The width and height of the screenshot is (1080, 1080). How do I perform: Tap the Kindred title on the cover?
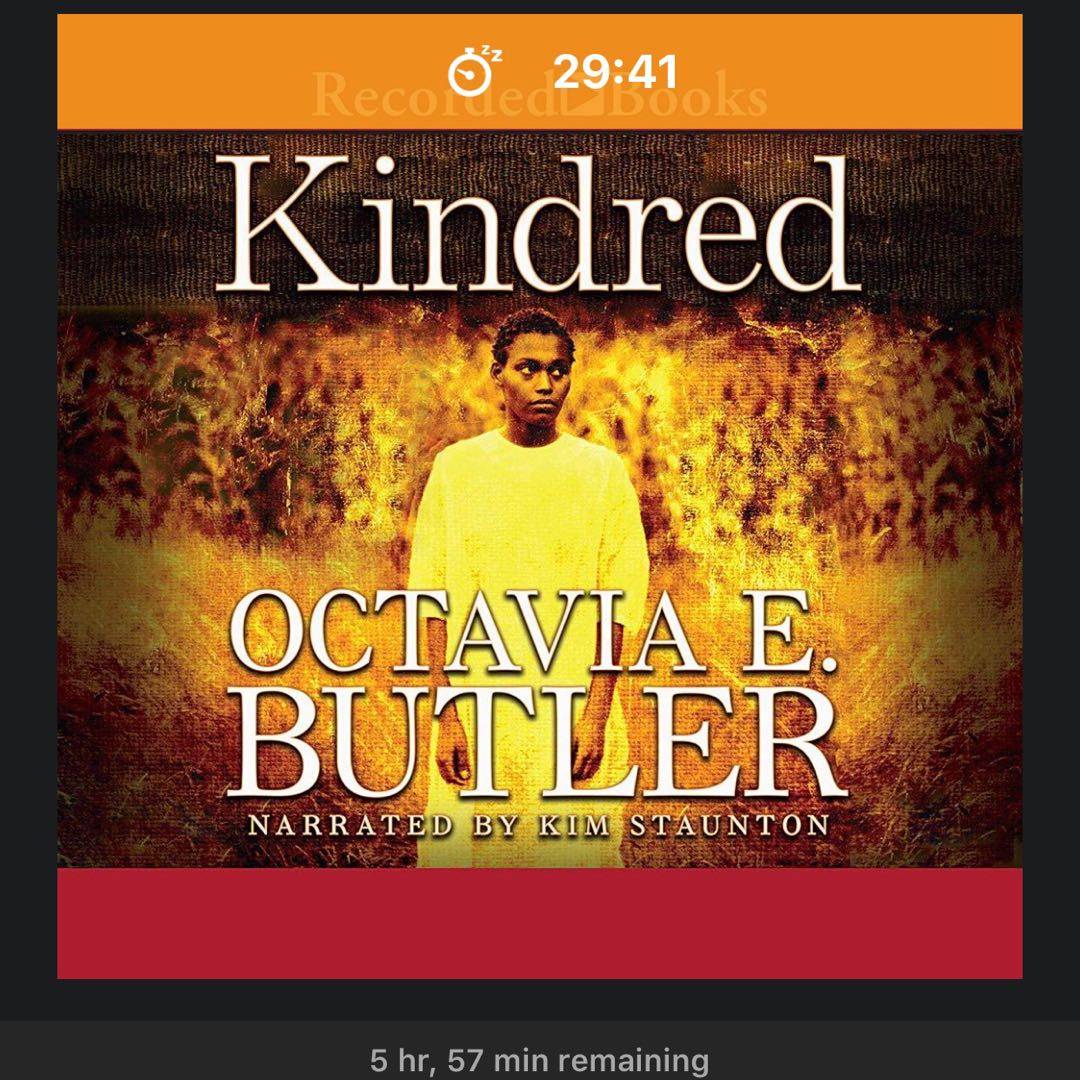(539, 222)
